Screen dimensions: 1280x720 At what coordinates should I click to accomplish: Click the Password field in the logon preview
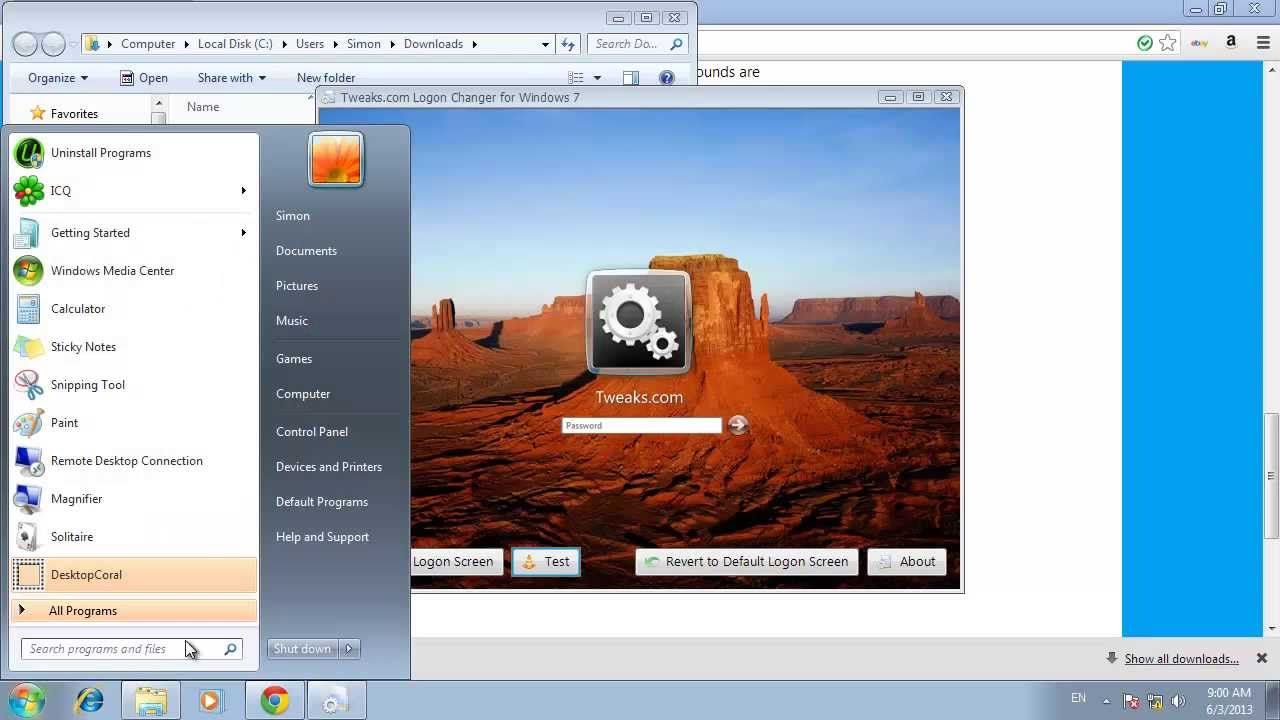pos(641,425)
